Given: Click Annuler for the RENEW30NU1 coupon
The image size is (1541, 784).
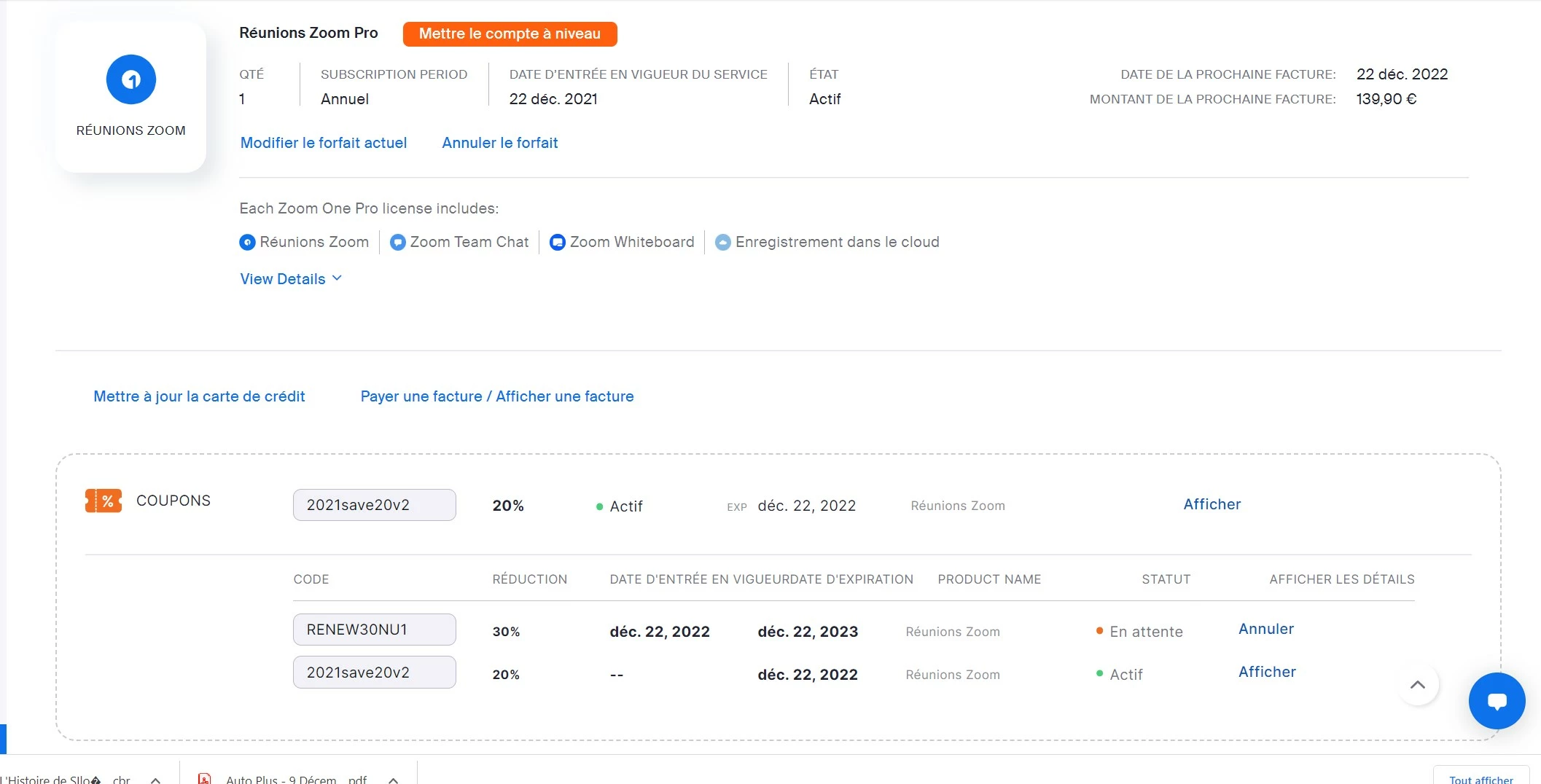Looking at the screenshot, I should [1266, 629].
